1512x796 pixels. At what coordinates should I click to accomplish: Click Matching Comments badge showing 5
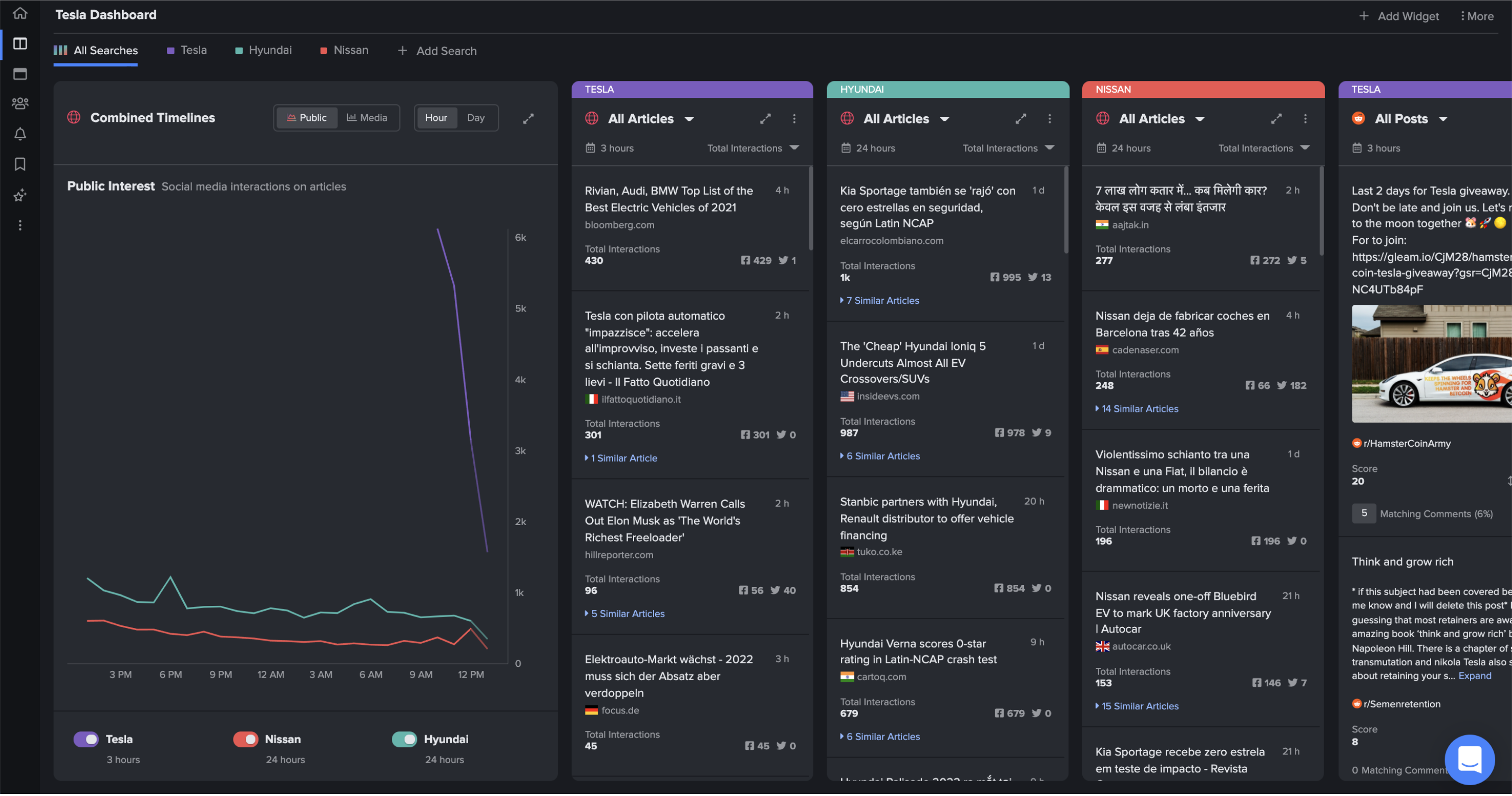pos(1363,514)
